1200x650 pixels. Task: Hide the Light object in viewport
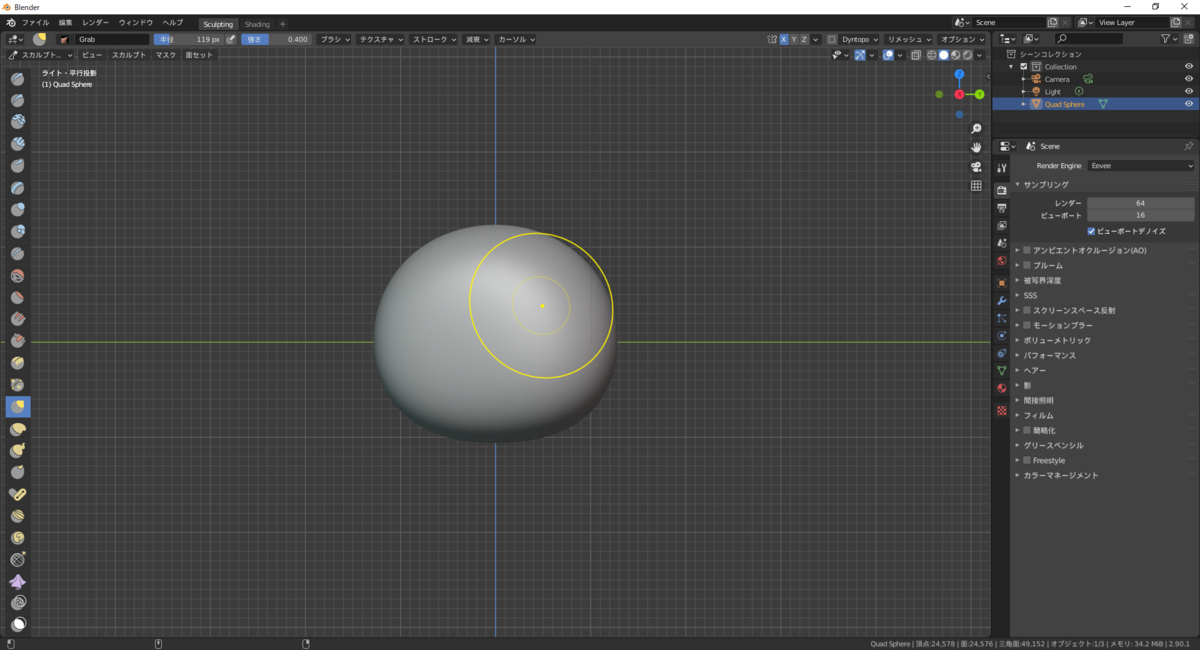point(1189,91)
